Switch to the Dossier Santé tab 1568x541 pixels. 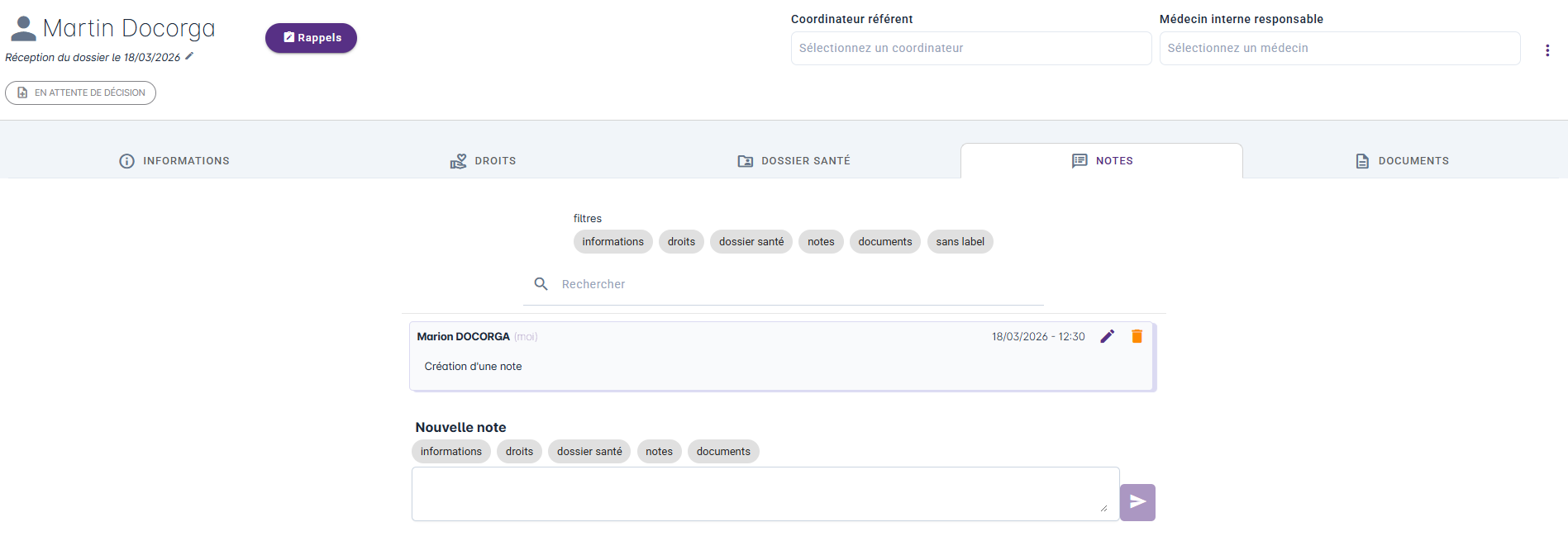pyautogui.click(x=794, y=161)
